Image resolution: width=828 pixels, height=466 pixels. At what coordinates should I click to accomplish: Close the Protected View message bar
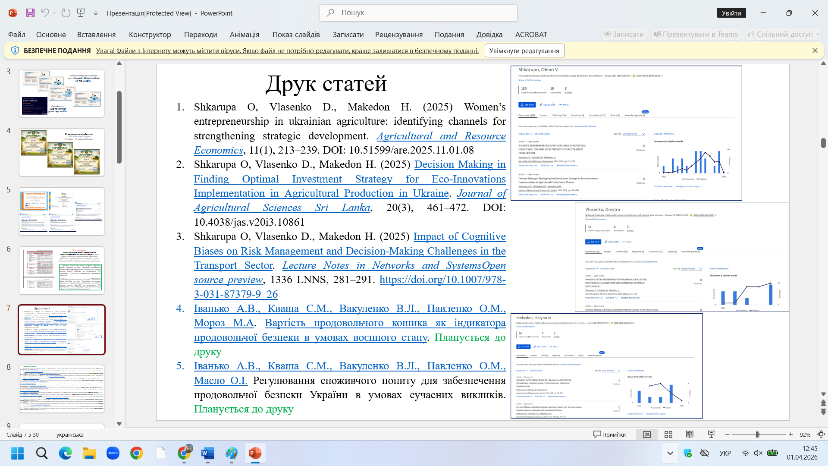(x=815, y=50)
